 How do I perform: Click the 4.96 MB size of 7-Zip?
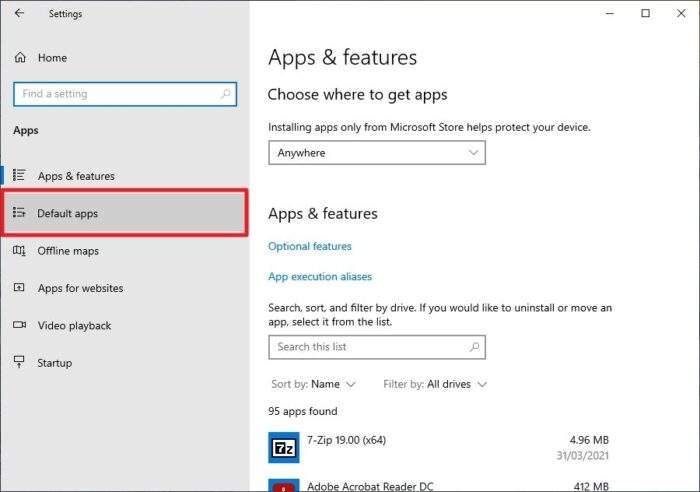pyautogui.click(x=589, y=440)
